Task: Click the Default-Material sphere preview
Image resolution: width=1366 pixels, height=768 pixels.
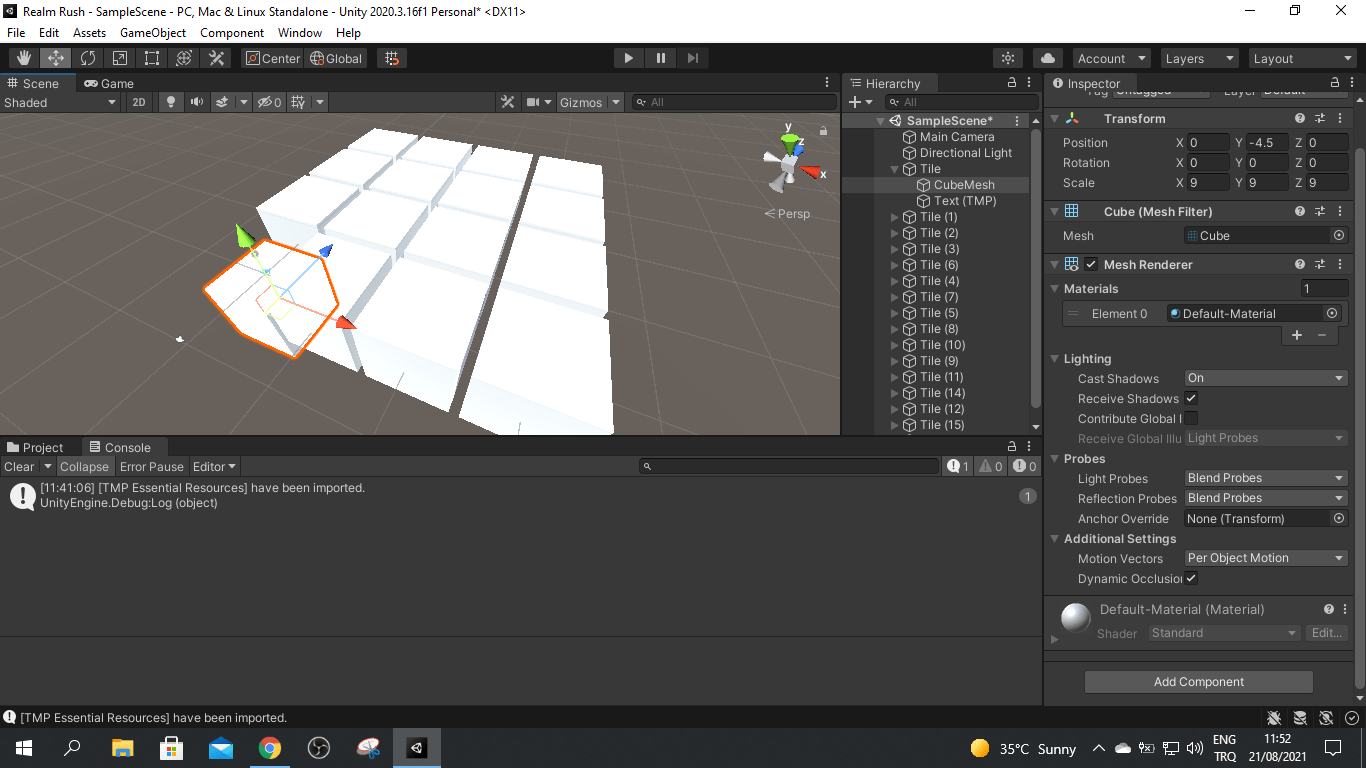Action: (1074, 618)
